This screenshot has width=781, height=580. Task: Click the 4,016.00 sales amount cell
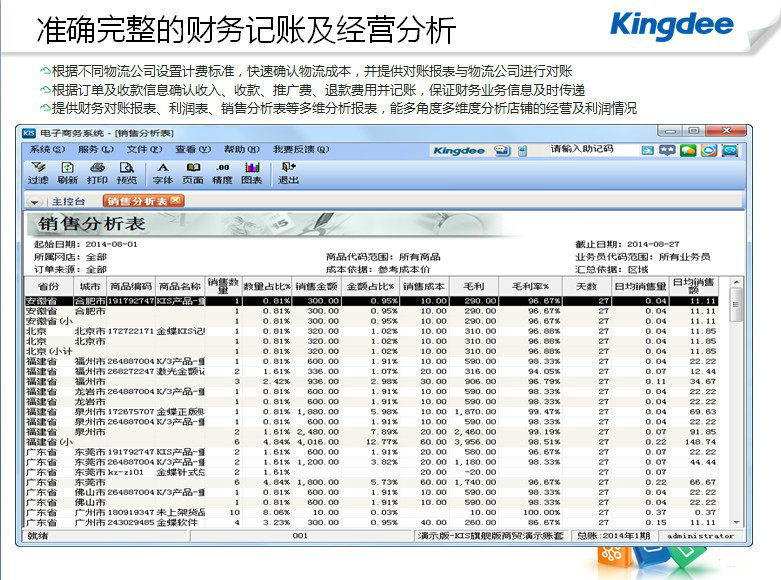click(318, 442)
